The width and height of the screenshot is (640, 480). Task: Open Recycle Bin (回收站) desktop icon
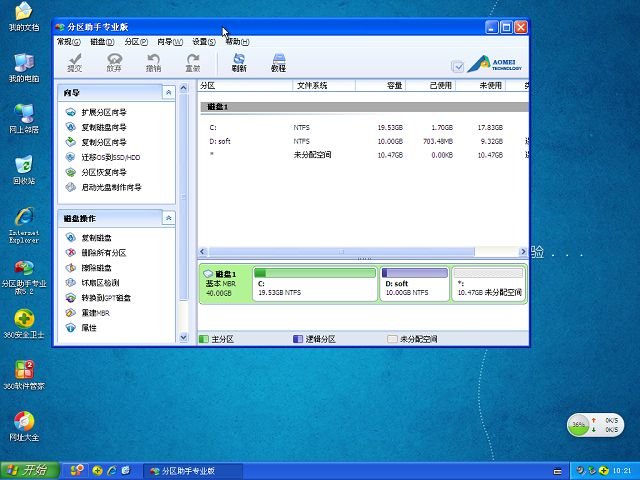[24, 170]
